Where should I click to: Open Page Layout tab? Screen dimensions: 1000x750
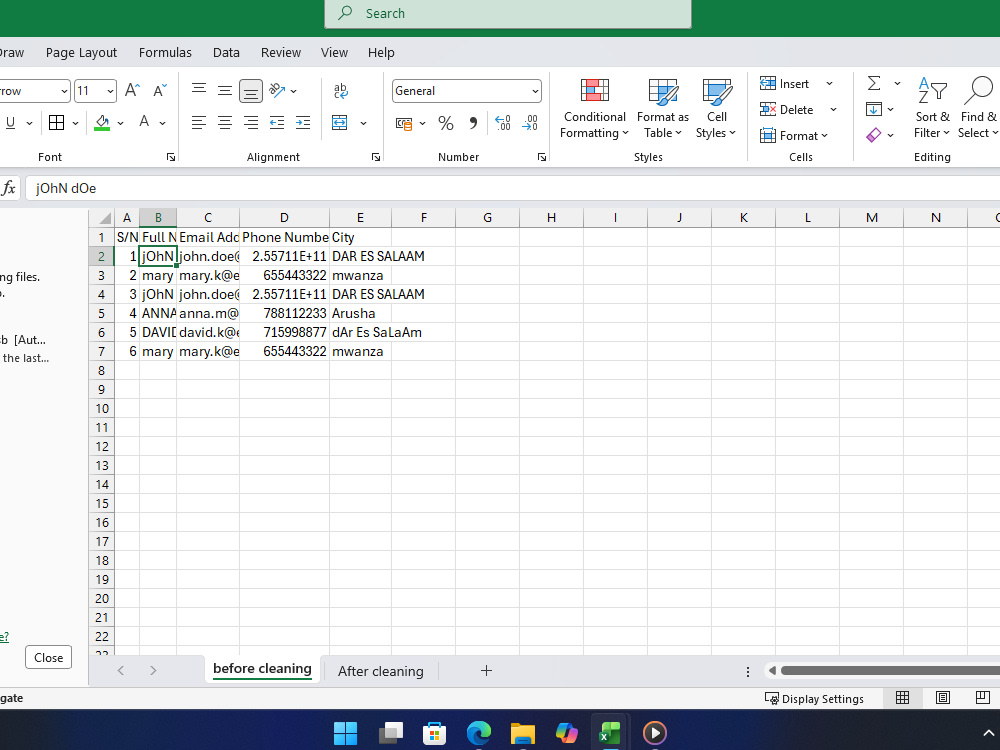point(81,52)
